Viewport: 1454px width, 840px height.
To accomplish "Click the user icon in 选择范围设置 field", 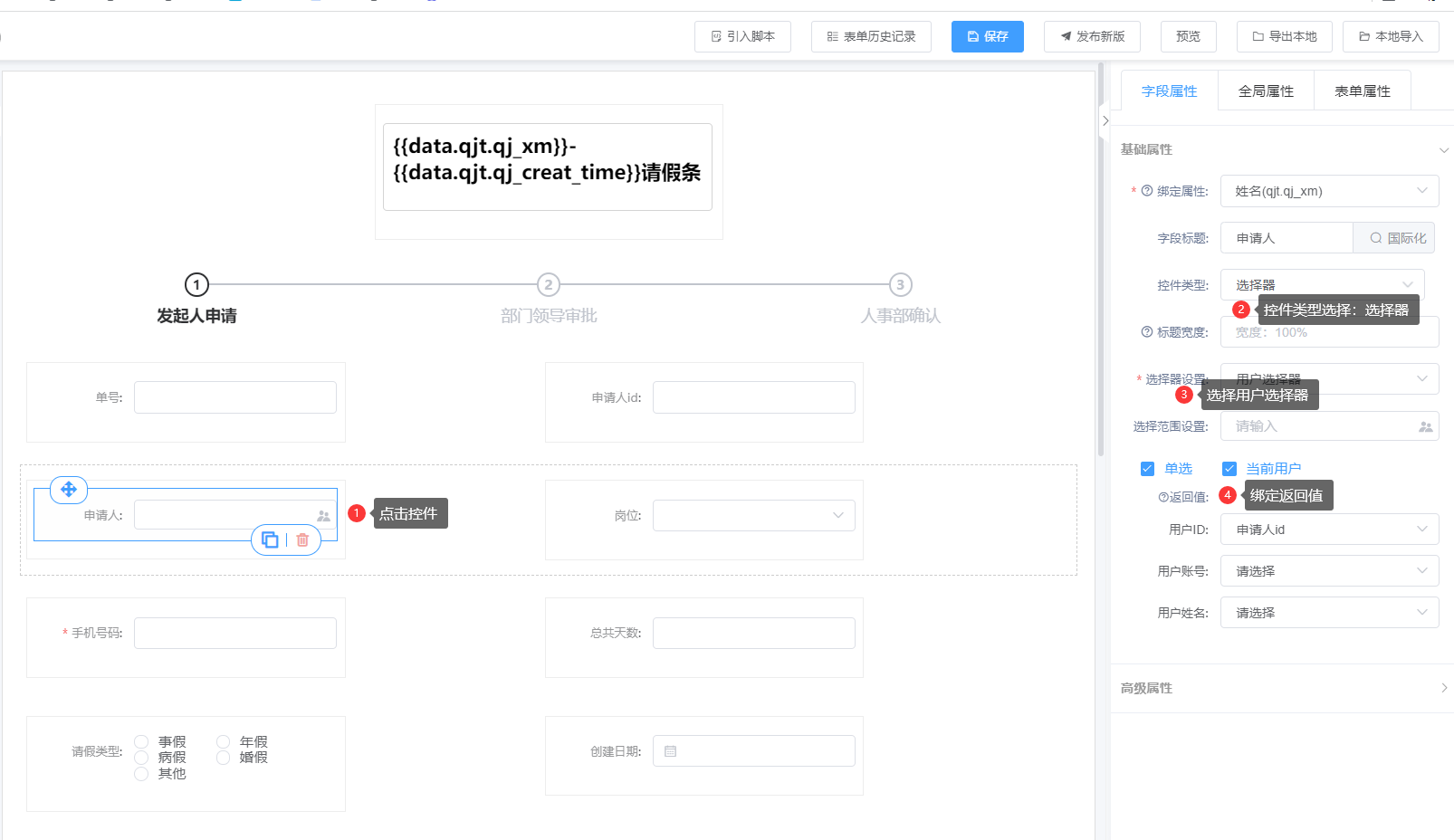I will pyautogui.click(x=1425, y=426).
